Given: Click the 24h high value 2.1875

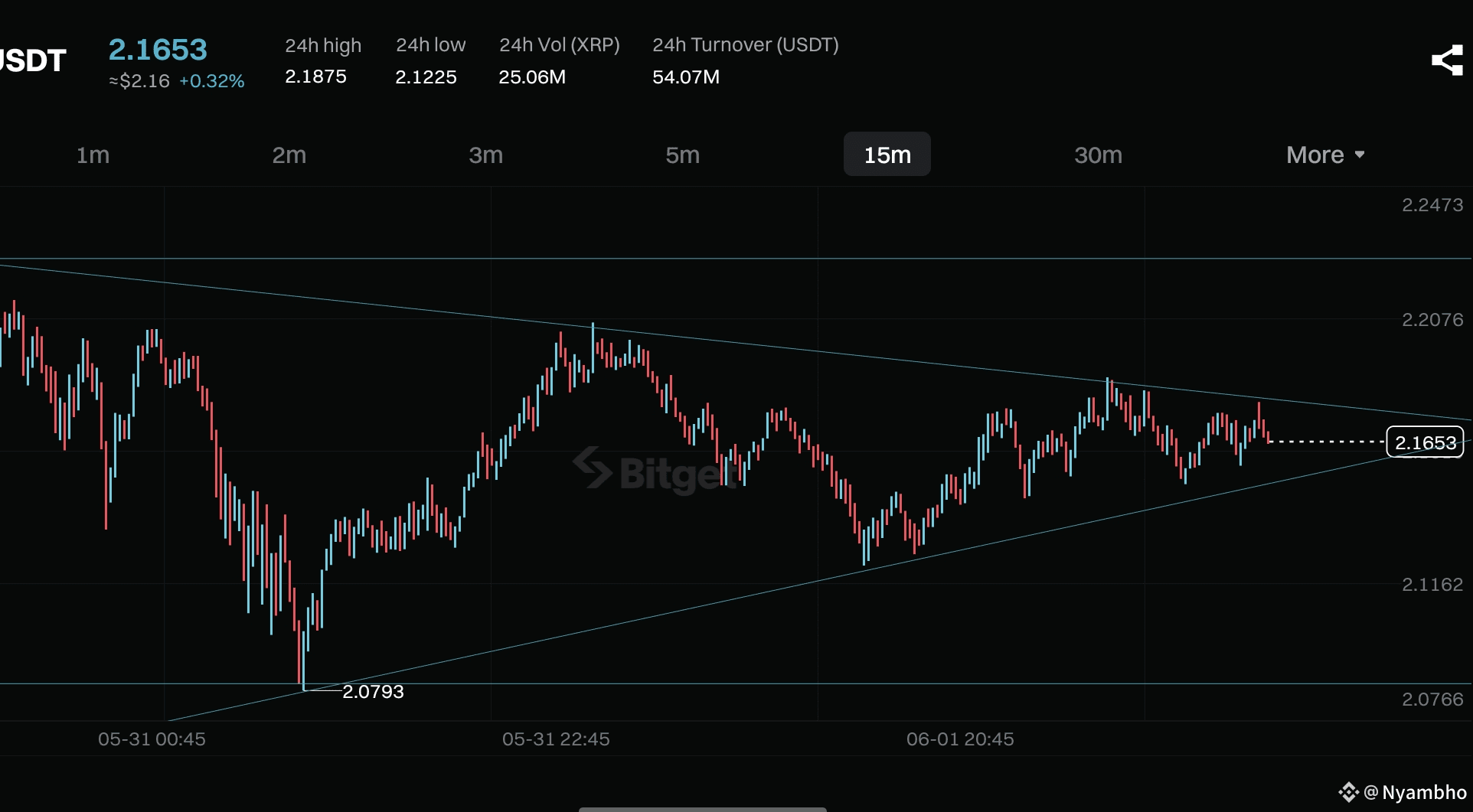Looking at the screenshot, I should (315, 77).
